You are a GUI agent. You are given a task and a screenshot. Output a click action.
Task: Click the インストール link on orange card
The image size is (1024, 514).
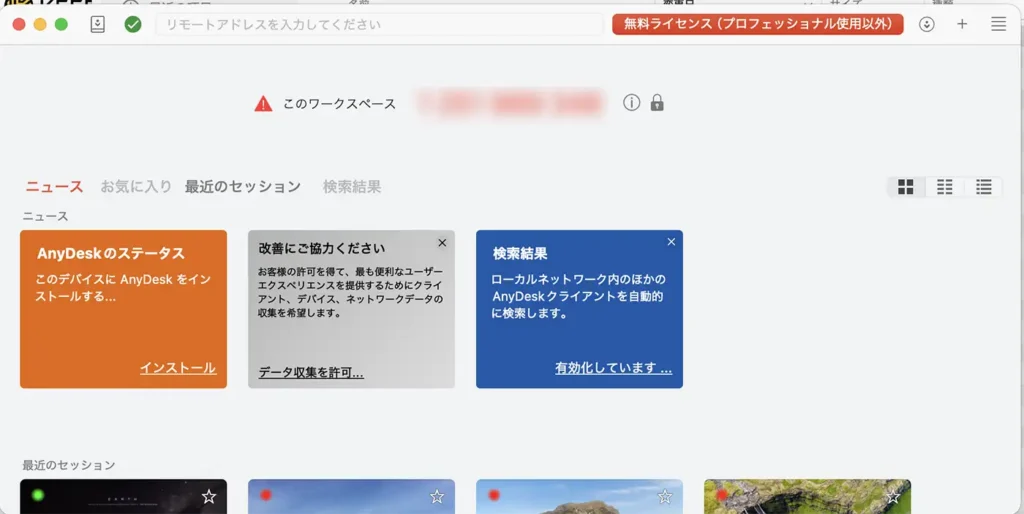(177, 368)
